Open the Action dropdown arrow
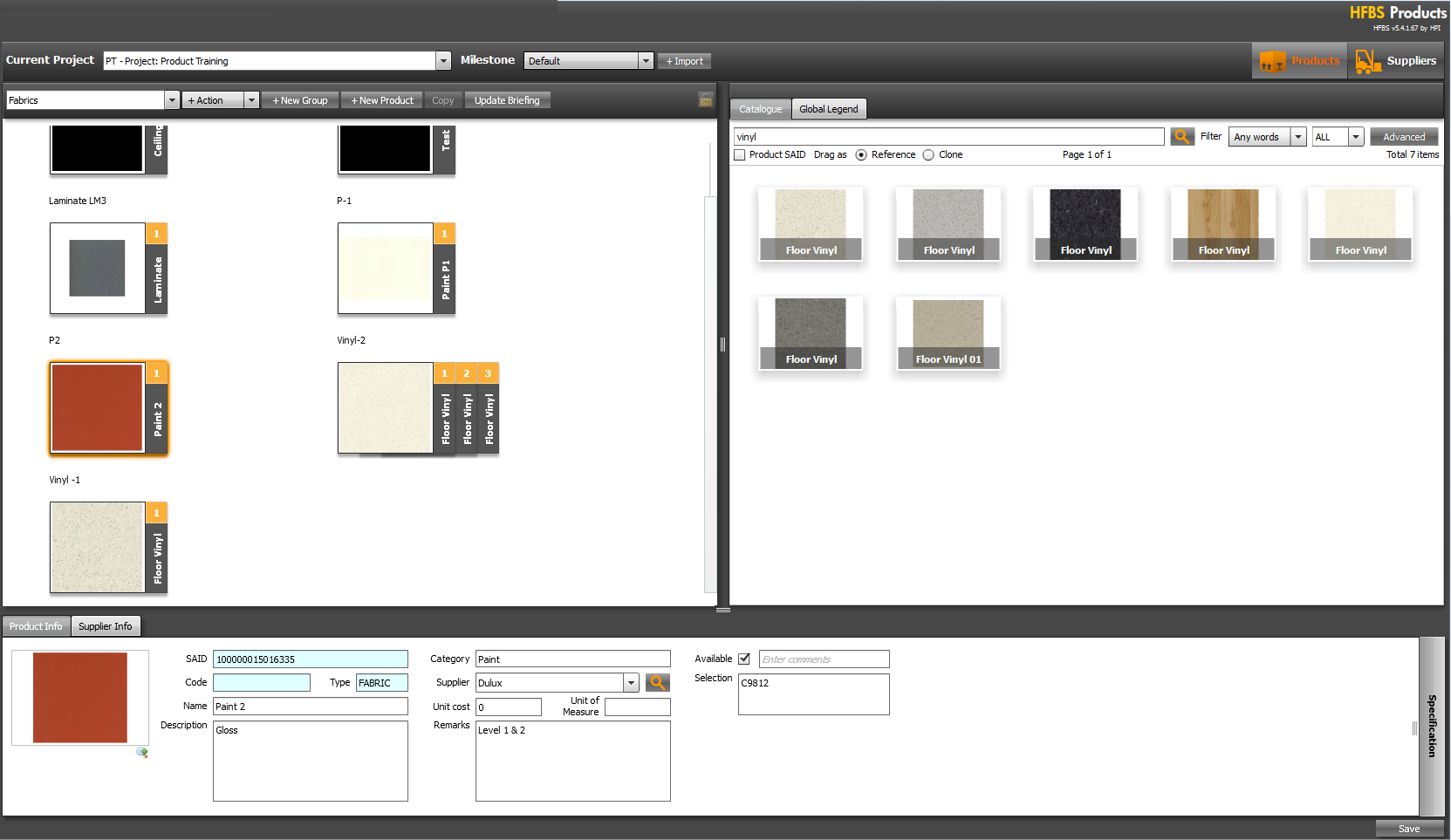The height and width of the screenshot is (840, 1451). coord(251,100)
